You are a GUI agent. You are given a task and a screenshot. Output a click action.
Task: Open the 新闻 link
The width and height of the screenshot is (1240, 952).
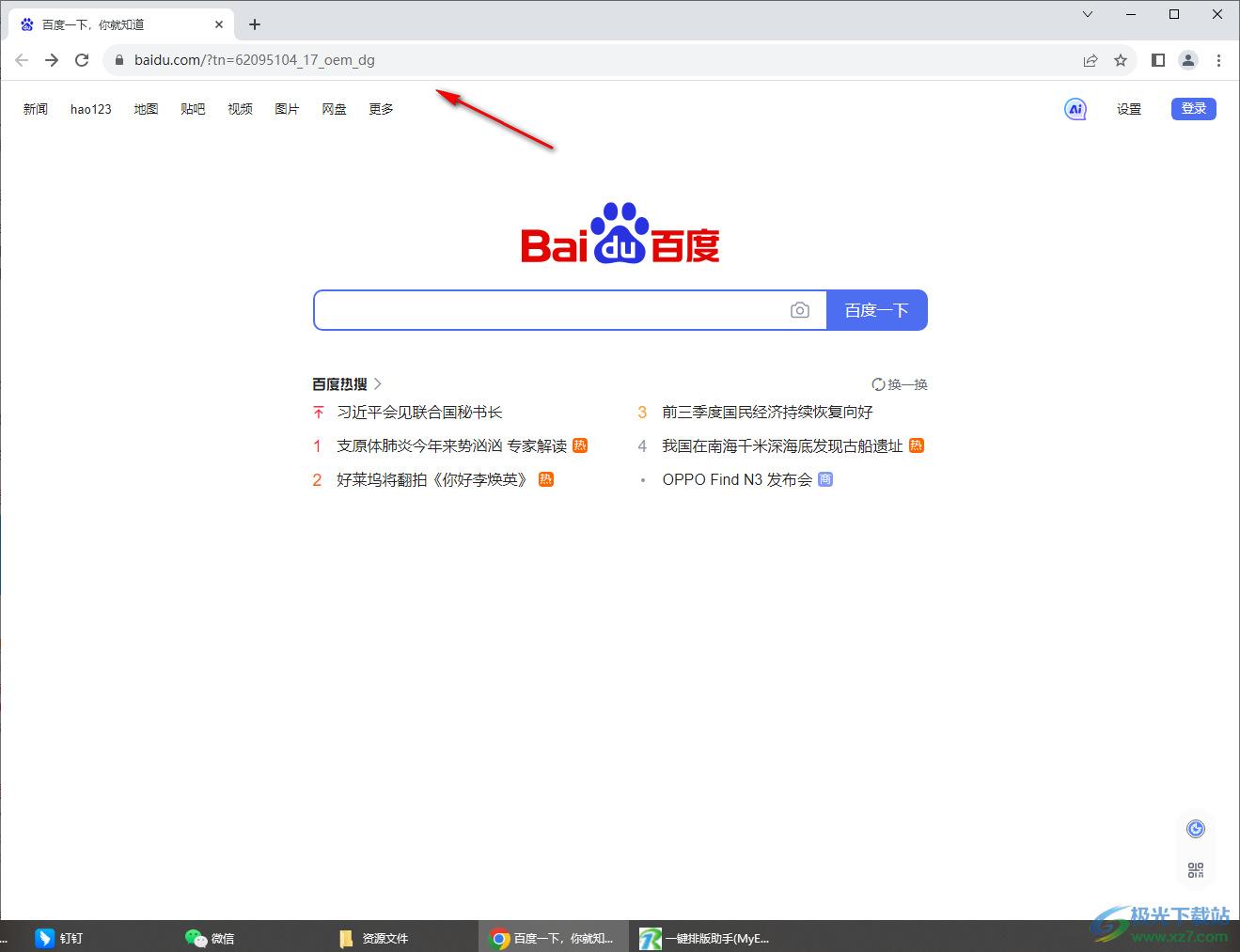pyautogui.click(x=36, y=109)
